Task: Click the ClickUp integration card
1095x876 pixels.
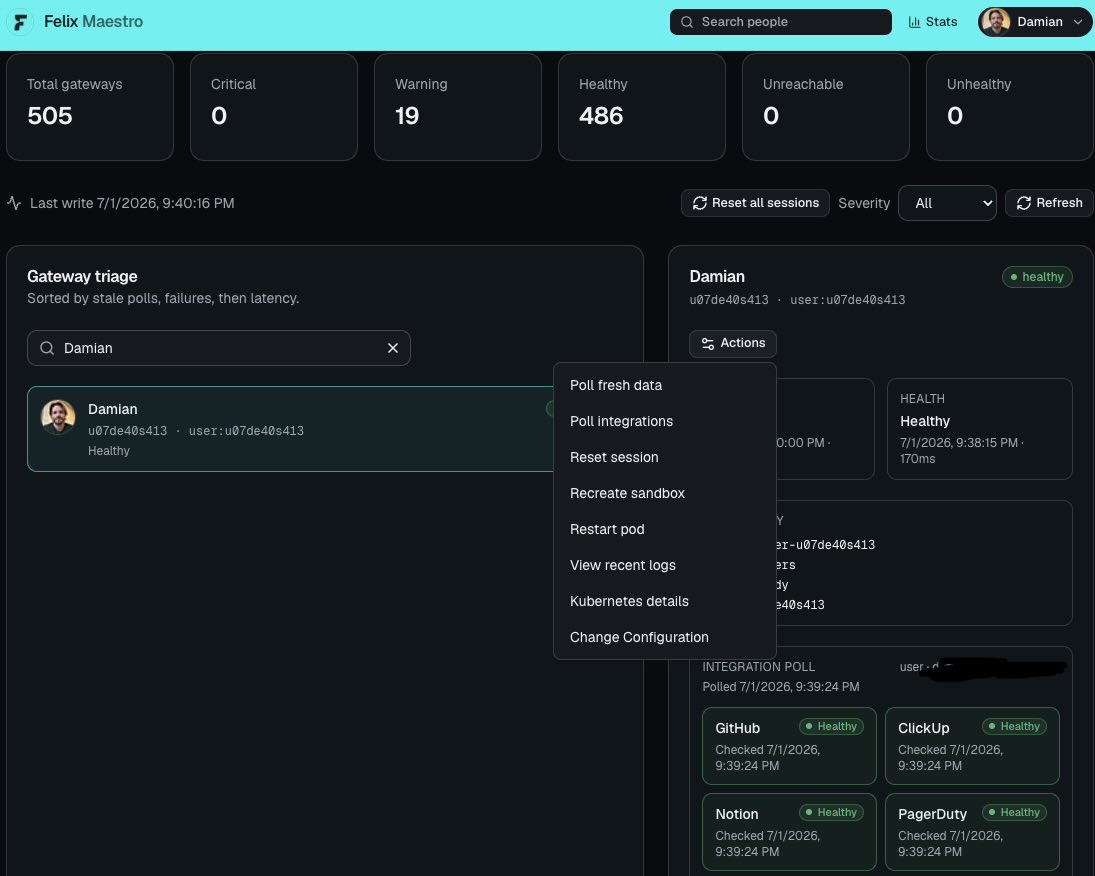Action: point(972,746)
